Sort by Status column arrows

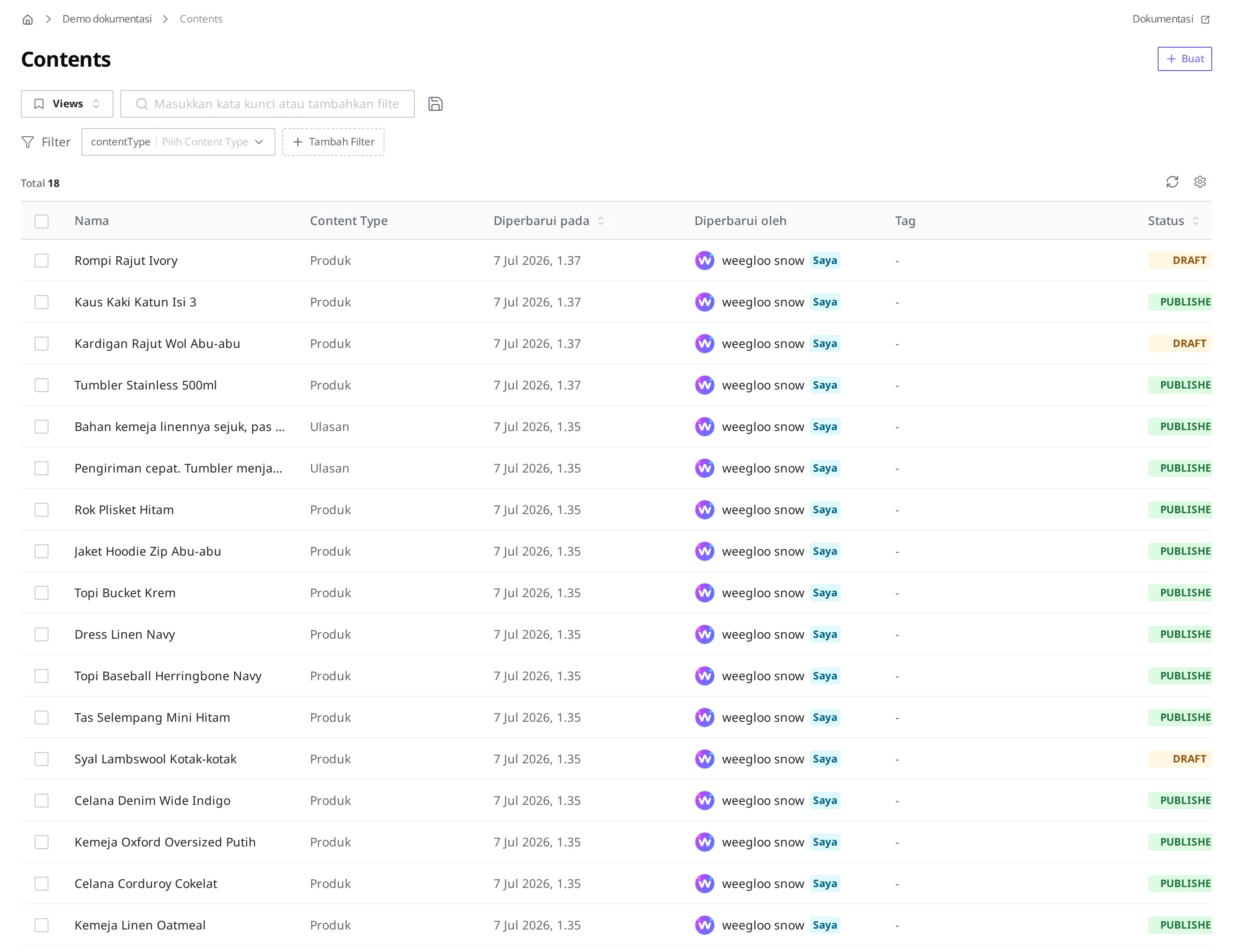pyautogui.click(x=1195, y=221)
